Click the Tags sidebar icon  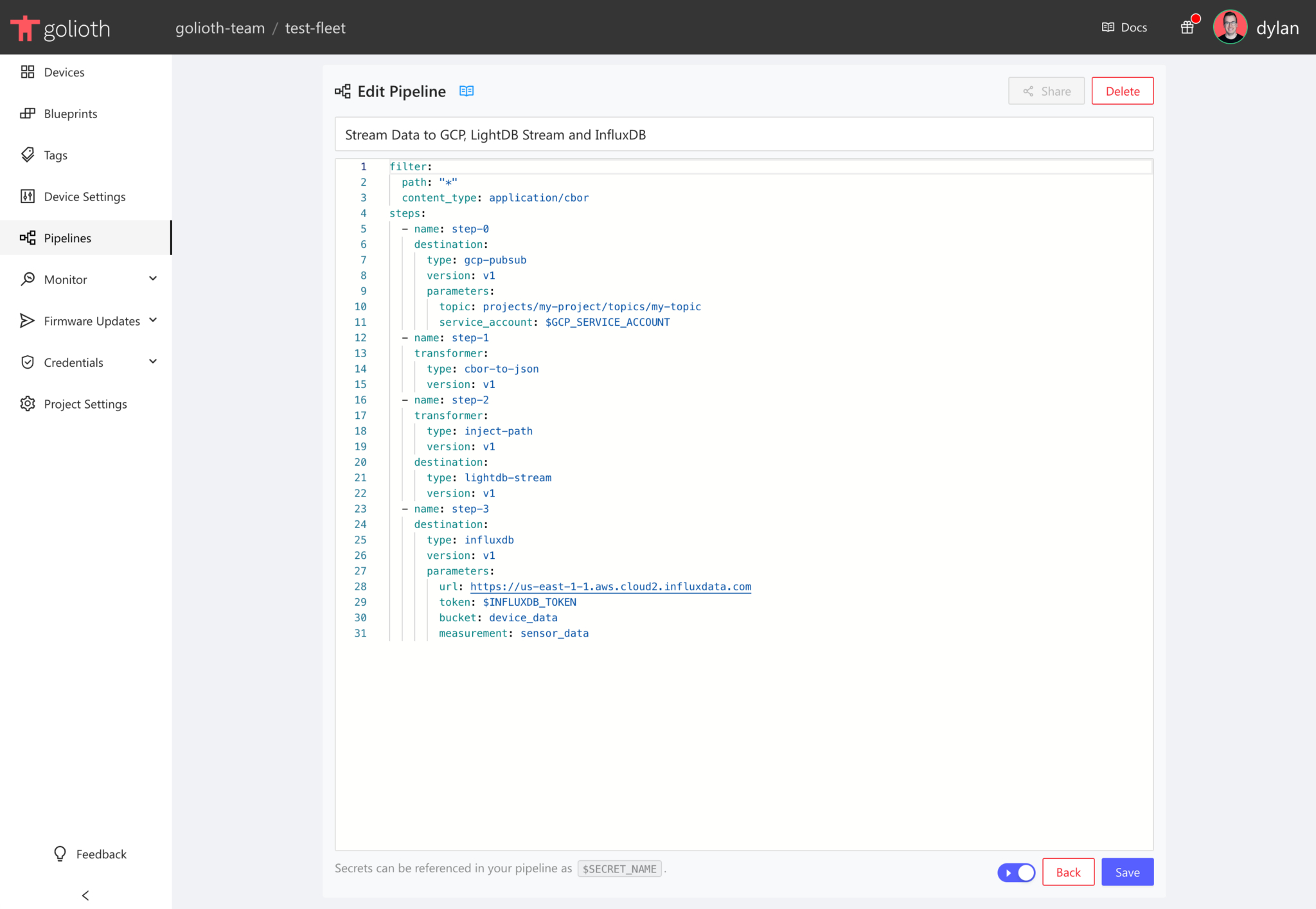coord(27,155)
